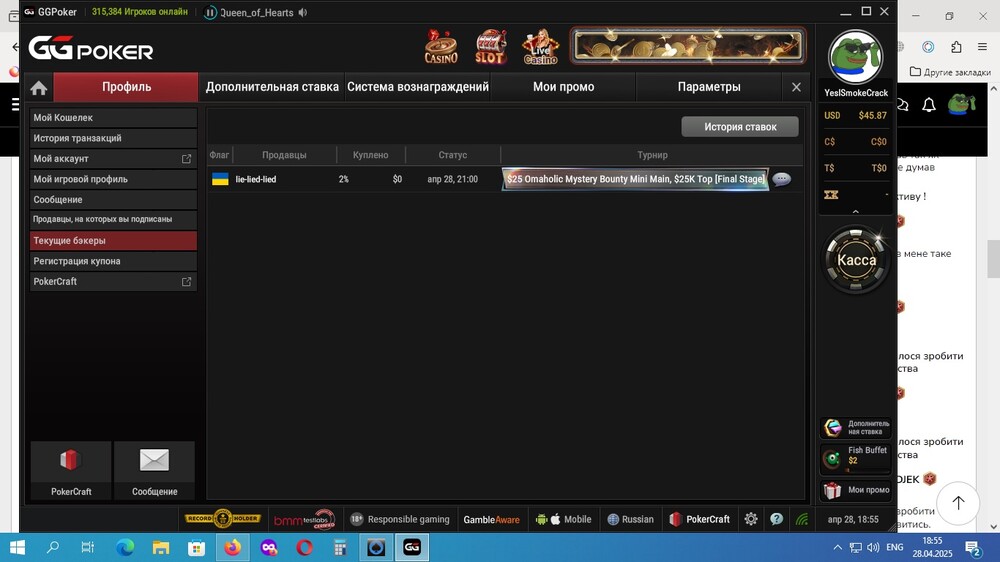
Task: Select Сообщение in the sidebar list
Action: [x=113, y=200]
